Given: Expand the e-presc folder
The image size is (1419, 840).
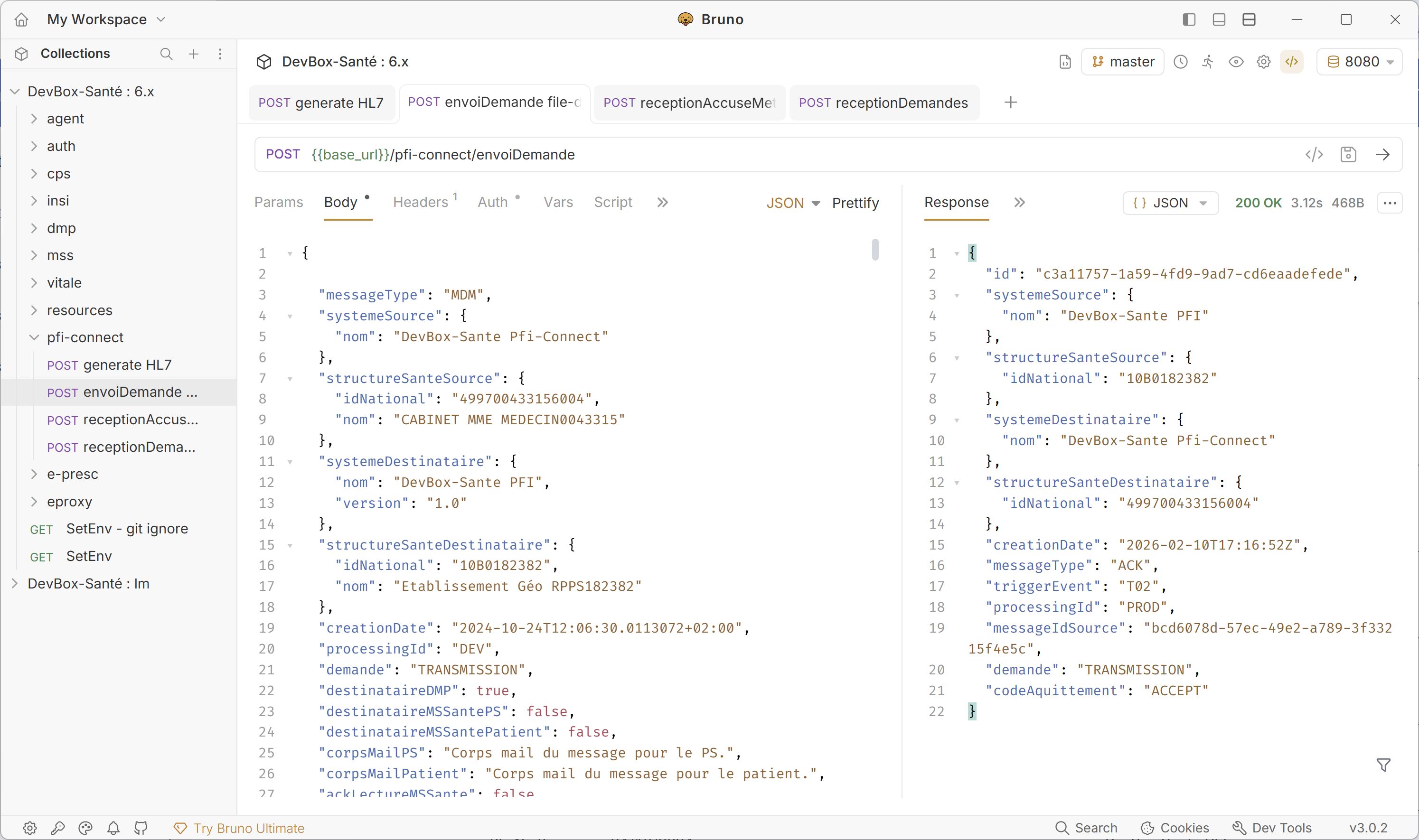Looking at the screenshot, I should coord(73,474).
